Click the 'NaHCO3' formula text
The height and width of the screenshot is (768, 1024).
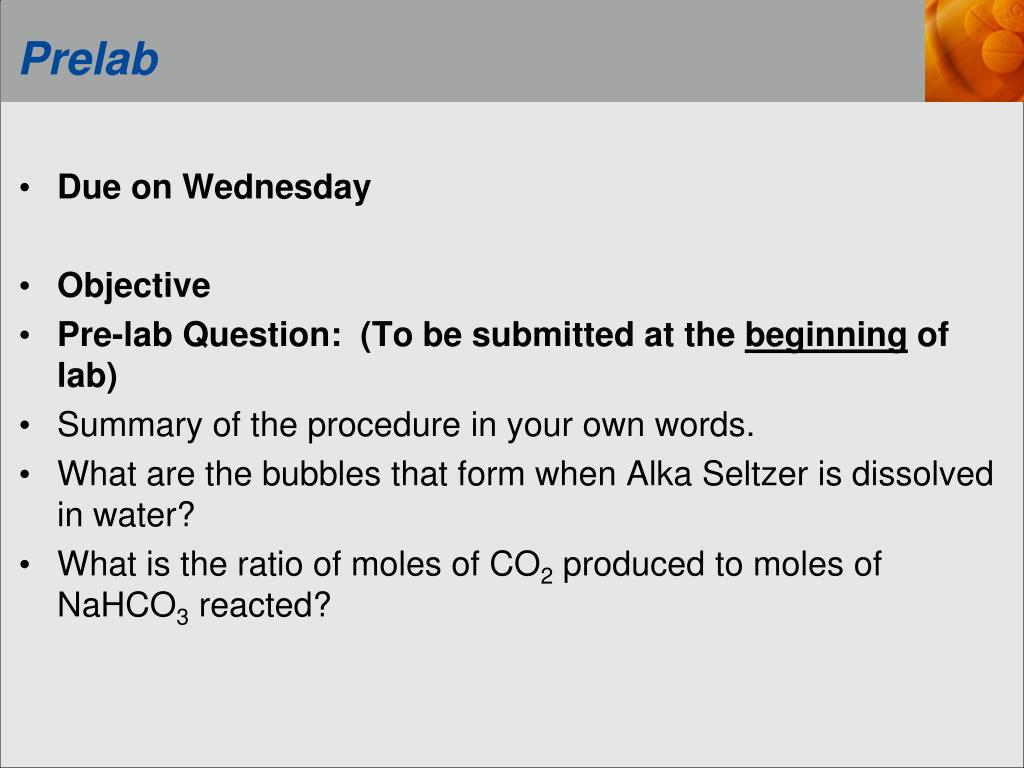click(123, 607)
